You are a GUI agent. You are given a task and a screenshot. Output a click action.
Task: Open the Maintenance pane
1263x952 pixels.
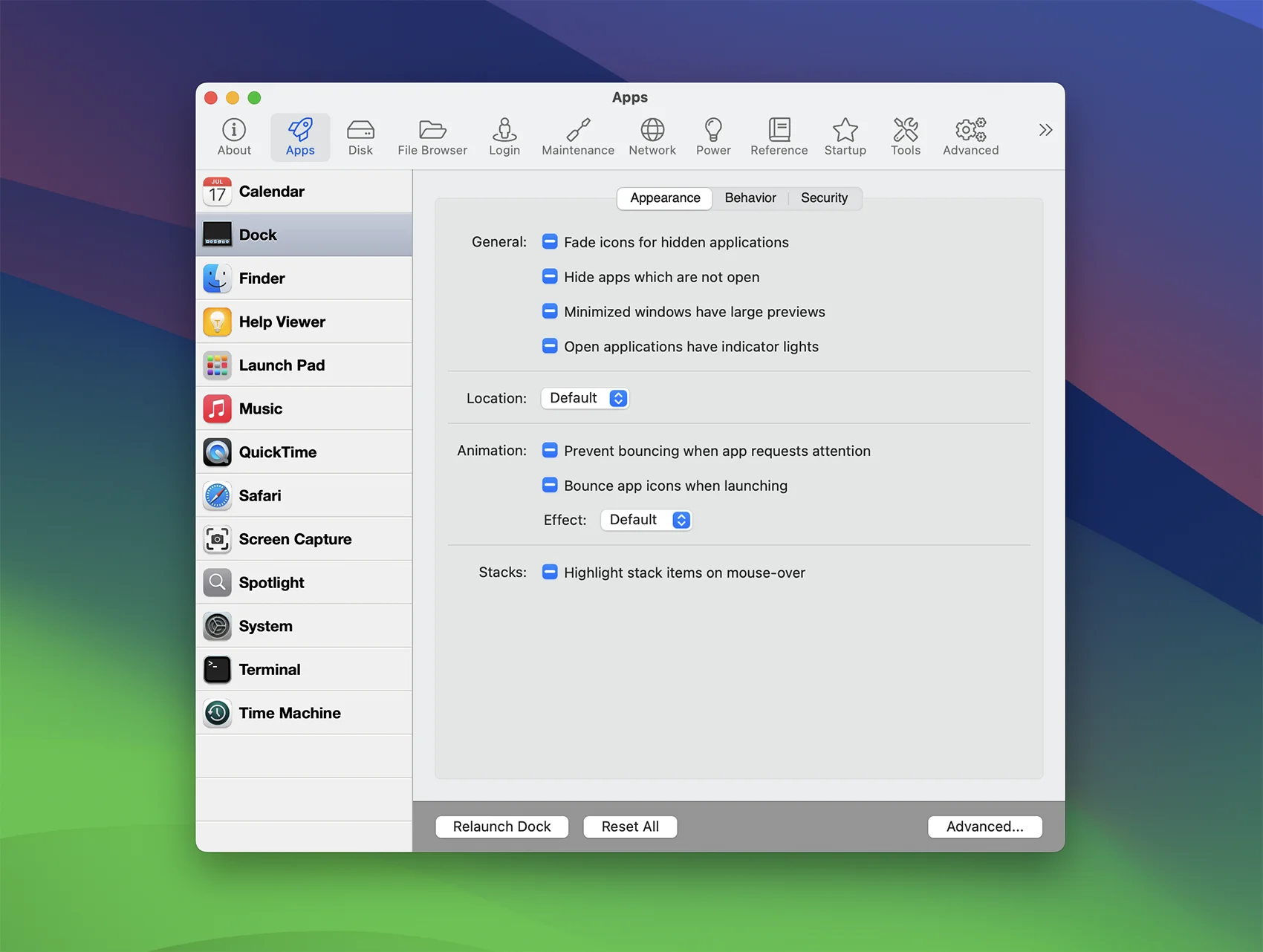pos(578,137)
